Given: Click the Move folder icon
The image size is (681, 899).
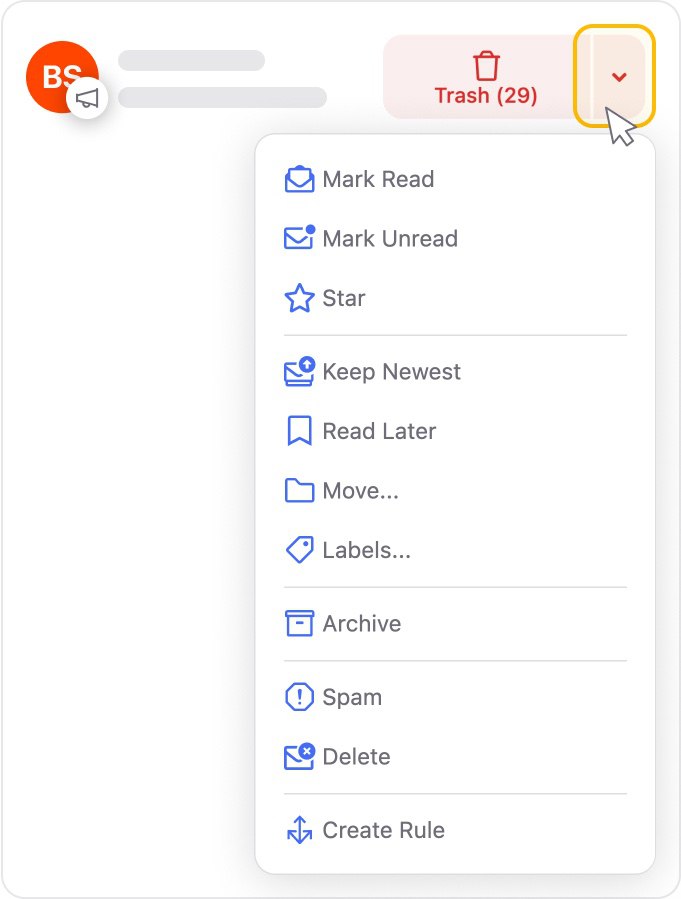Looking at the screenshot, I should pyautogui.click(x=299, y=490).
